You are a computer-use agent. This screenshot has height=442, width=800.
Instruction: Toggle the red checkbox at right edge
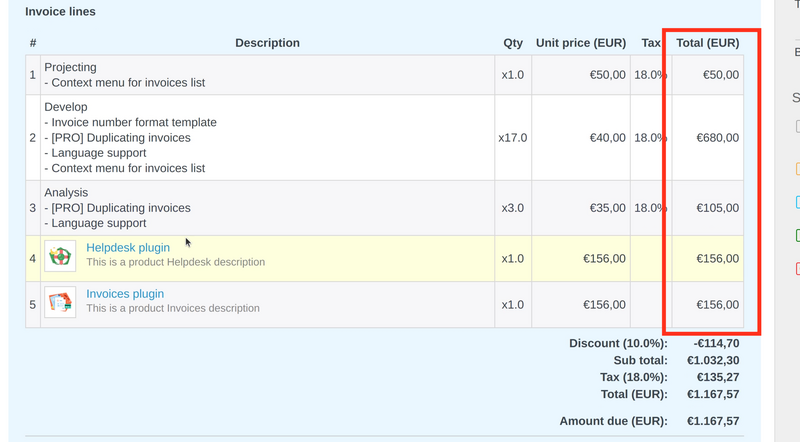(797, 268)
